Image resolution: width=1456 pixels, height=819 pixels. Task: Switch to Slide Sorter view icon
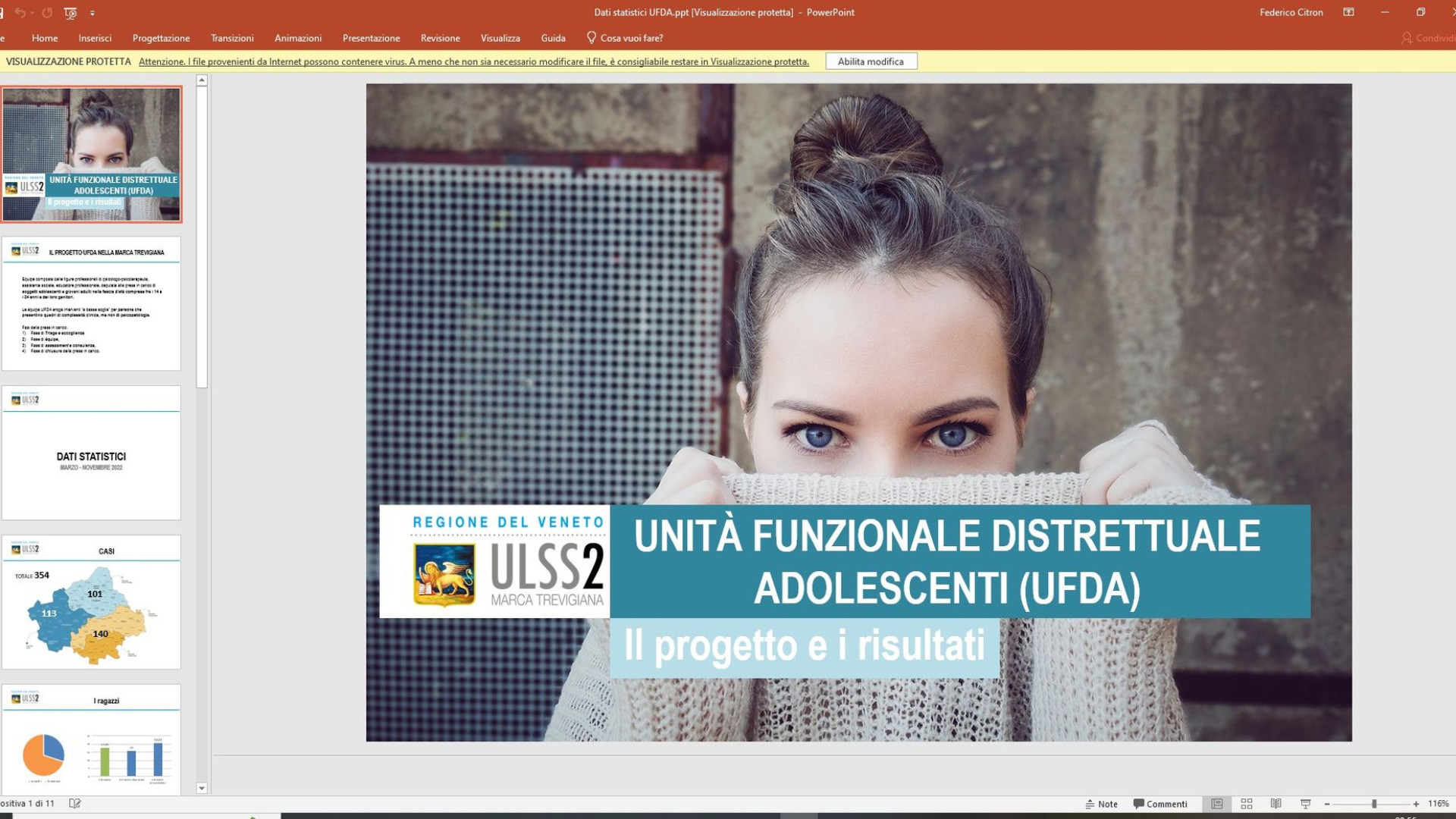coord(1246,804)
